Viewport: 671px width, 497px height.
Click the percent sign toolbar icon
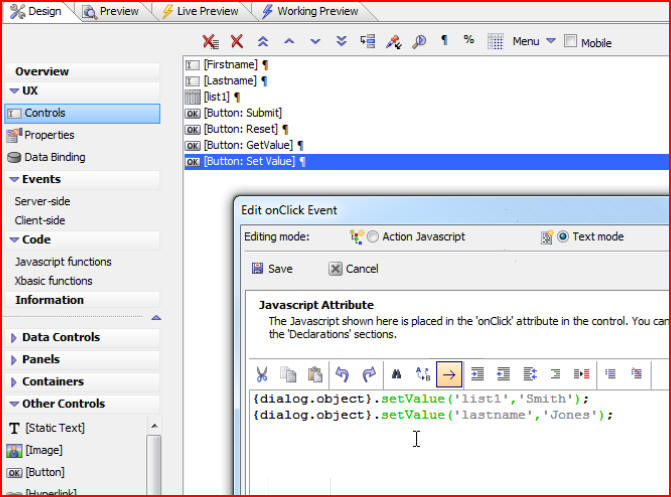469,40
